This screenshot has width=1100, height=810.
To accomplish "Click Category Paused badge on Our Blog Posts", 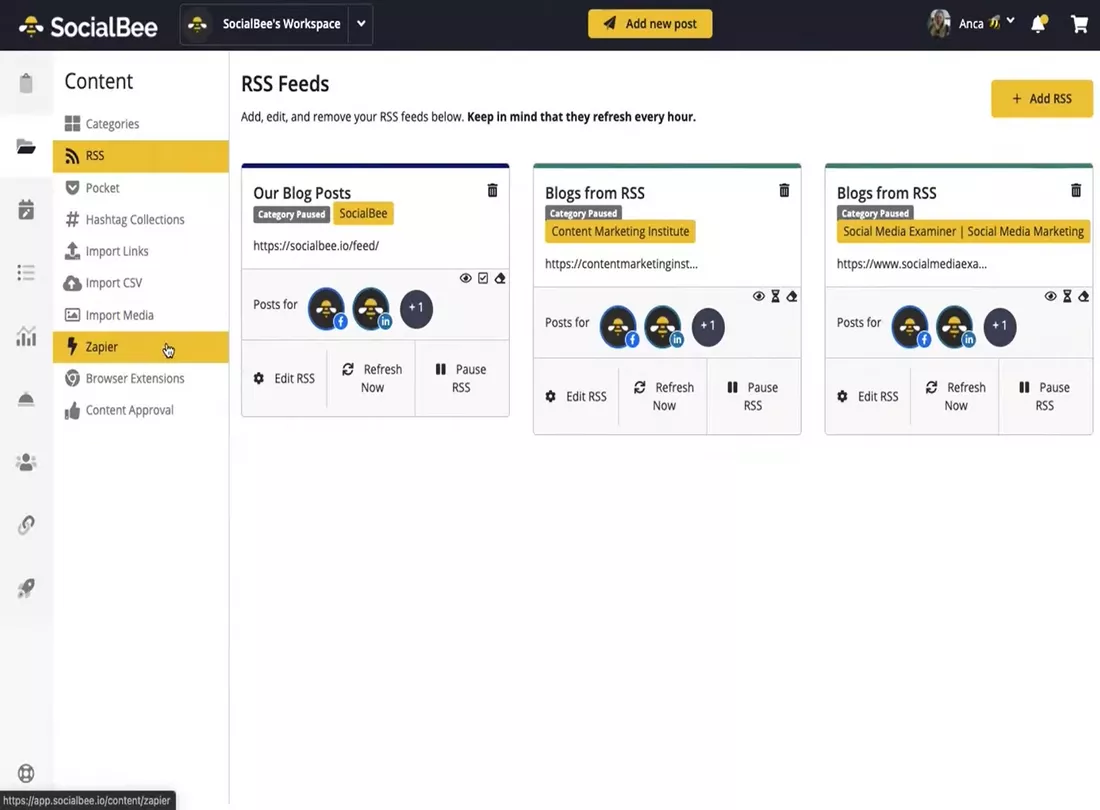I will (291, 214).
